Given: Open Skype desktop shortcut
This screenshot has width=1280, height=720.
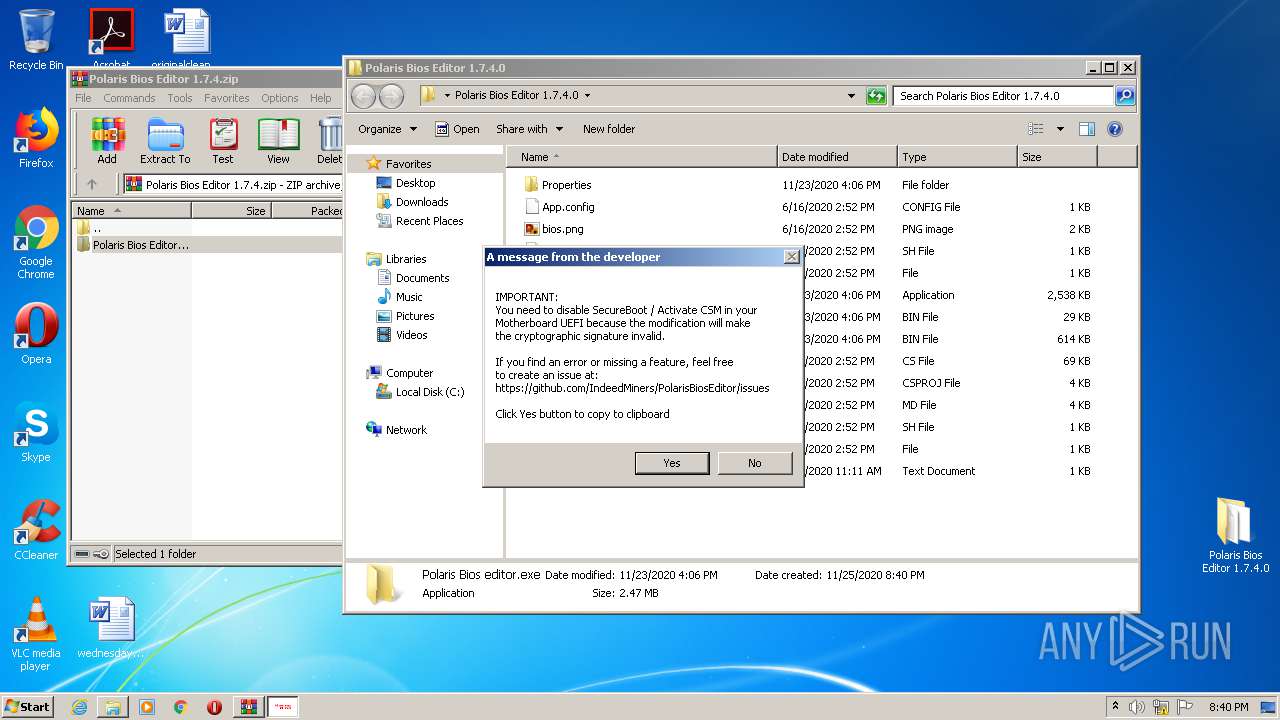Looking at the screenshot, I should (x=36, y=432).
